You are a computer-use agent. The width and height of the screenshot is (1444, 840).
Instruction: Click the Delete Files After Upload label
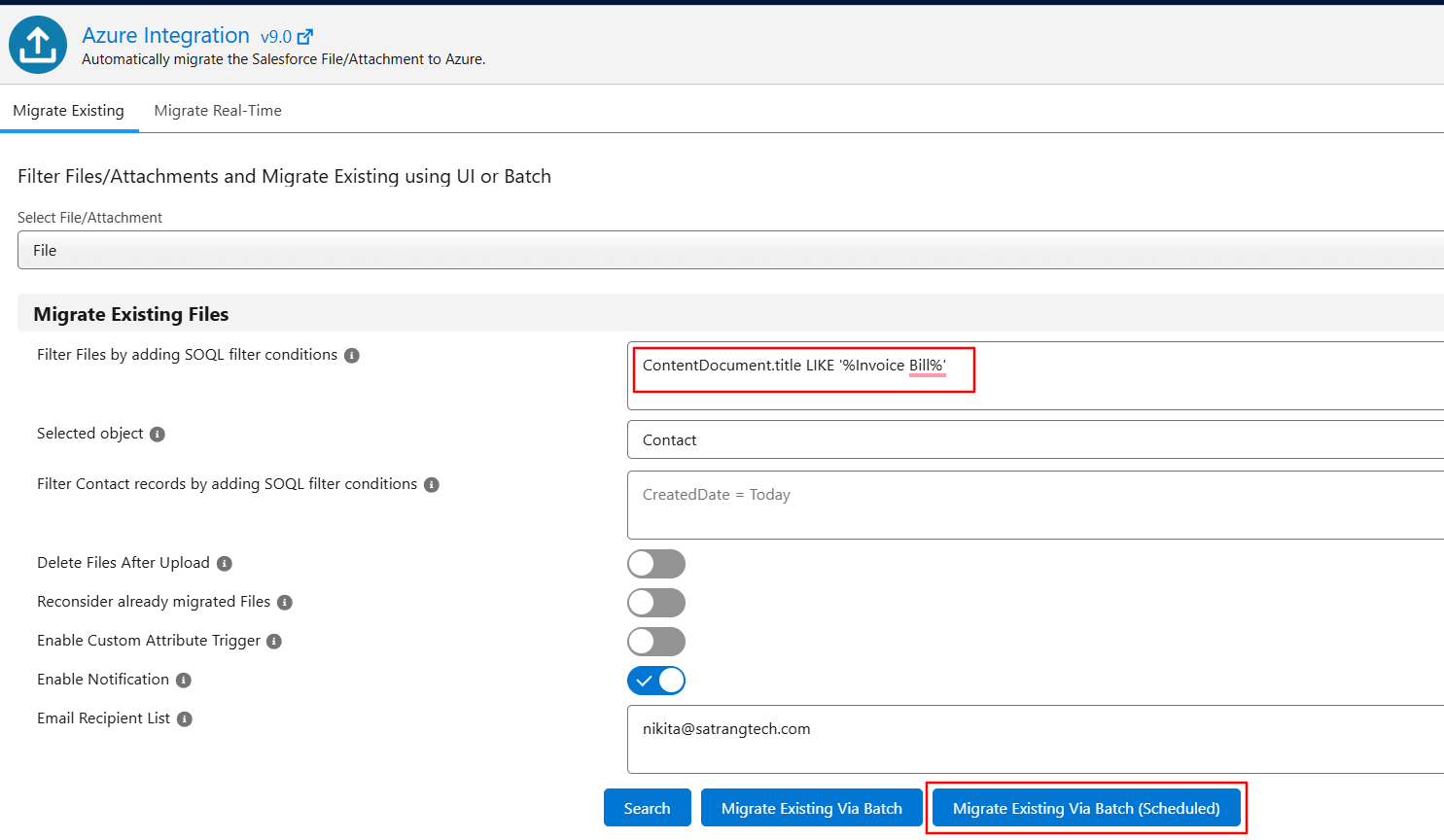click(123, 563)
